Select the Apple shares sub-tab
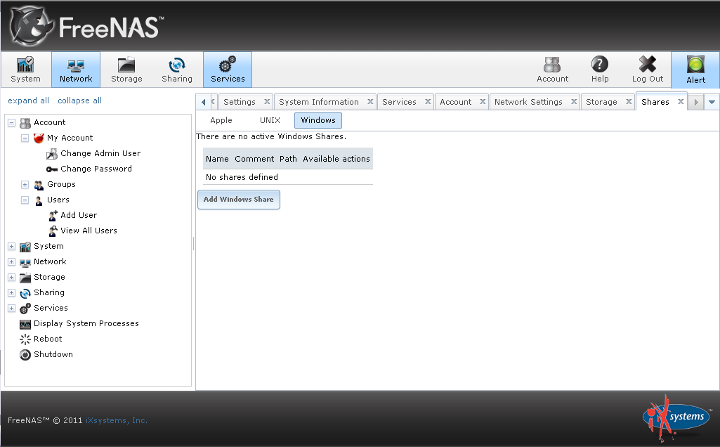This screenshot has height=447, width=720. [x=221, y=120]
